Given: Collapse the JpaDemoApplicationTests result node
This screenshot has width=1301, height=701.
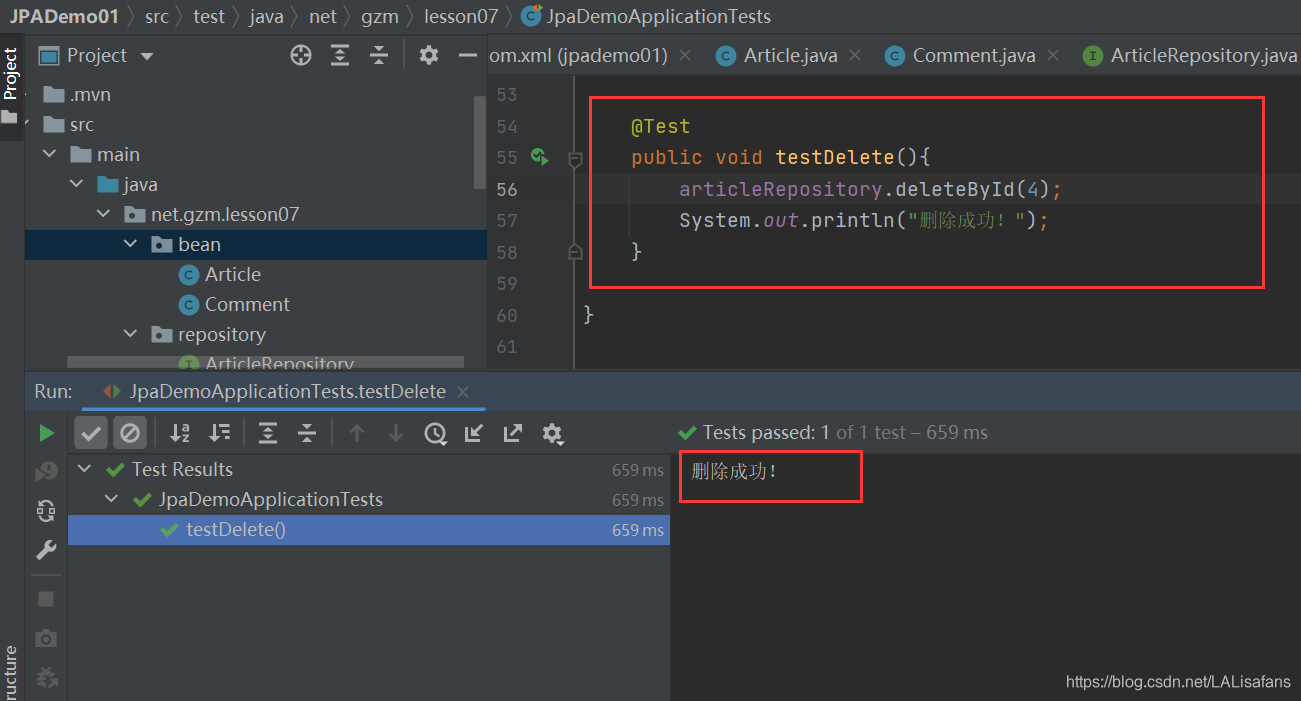Looking at the screenshot, I should 112,500.
